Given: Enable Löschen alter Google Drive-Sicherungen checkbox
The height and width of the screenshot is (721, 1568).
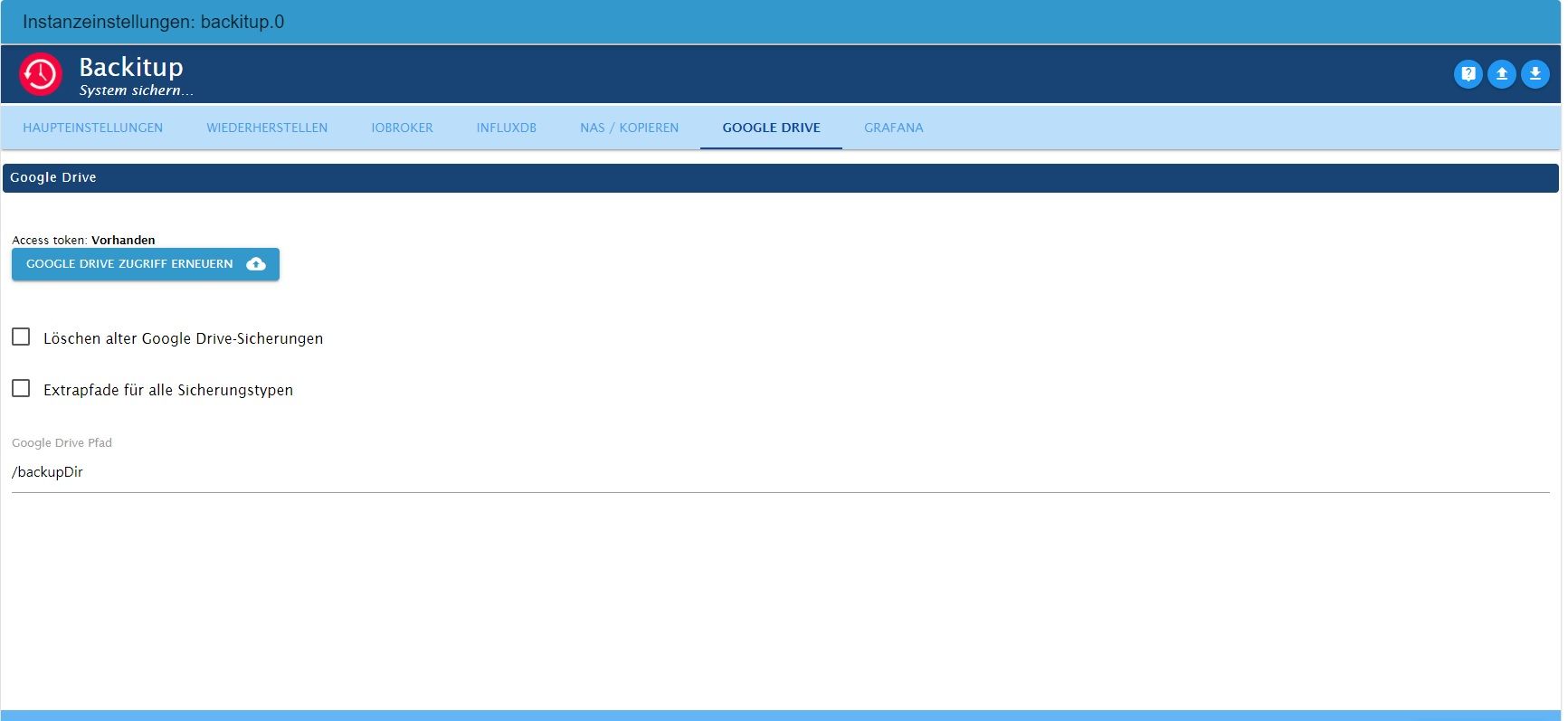Looking at the screenshot, I should (x=21, y=337).
